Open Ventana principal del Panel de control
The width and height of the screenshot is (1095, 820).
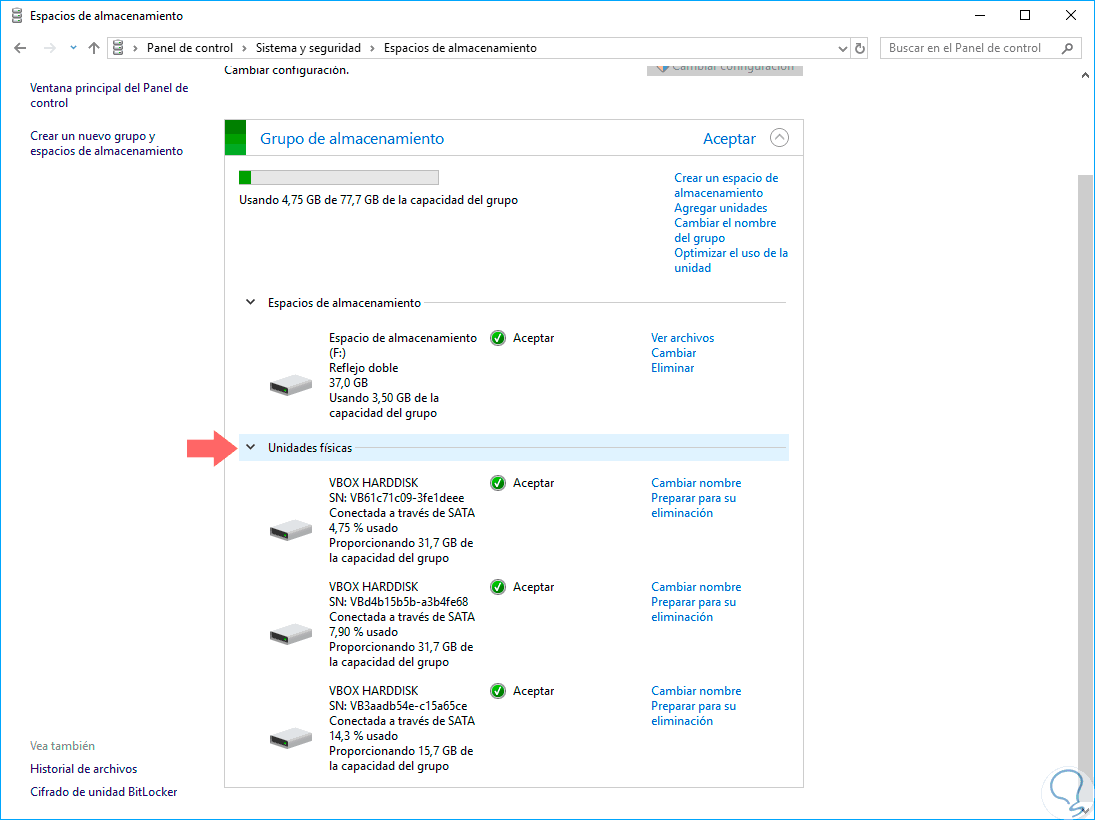click(x=109, y=96)
